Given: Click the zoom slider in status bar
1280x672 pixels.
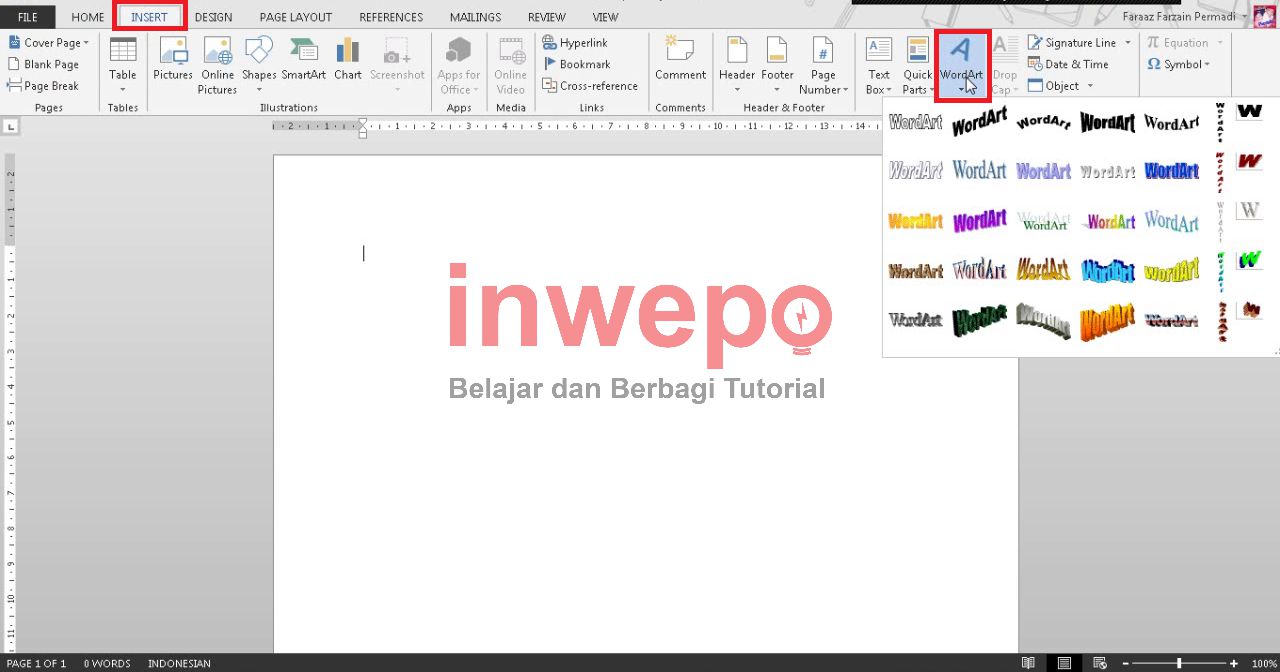Looking at the screenshot, I should click(1179, 663).
